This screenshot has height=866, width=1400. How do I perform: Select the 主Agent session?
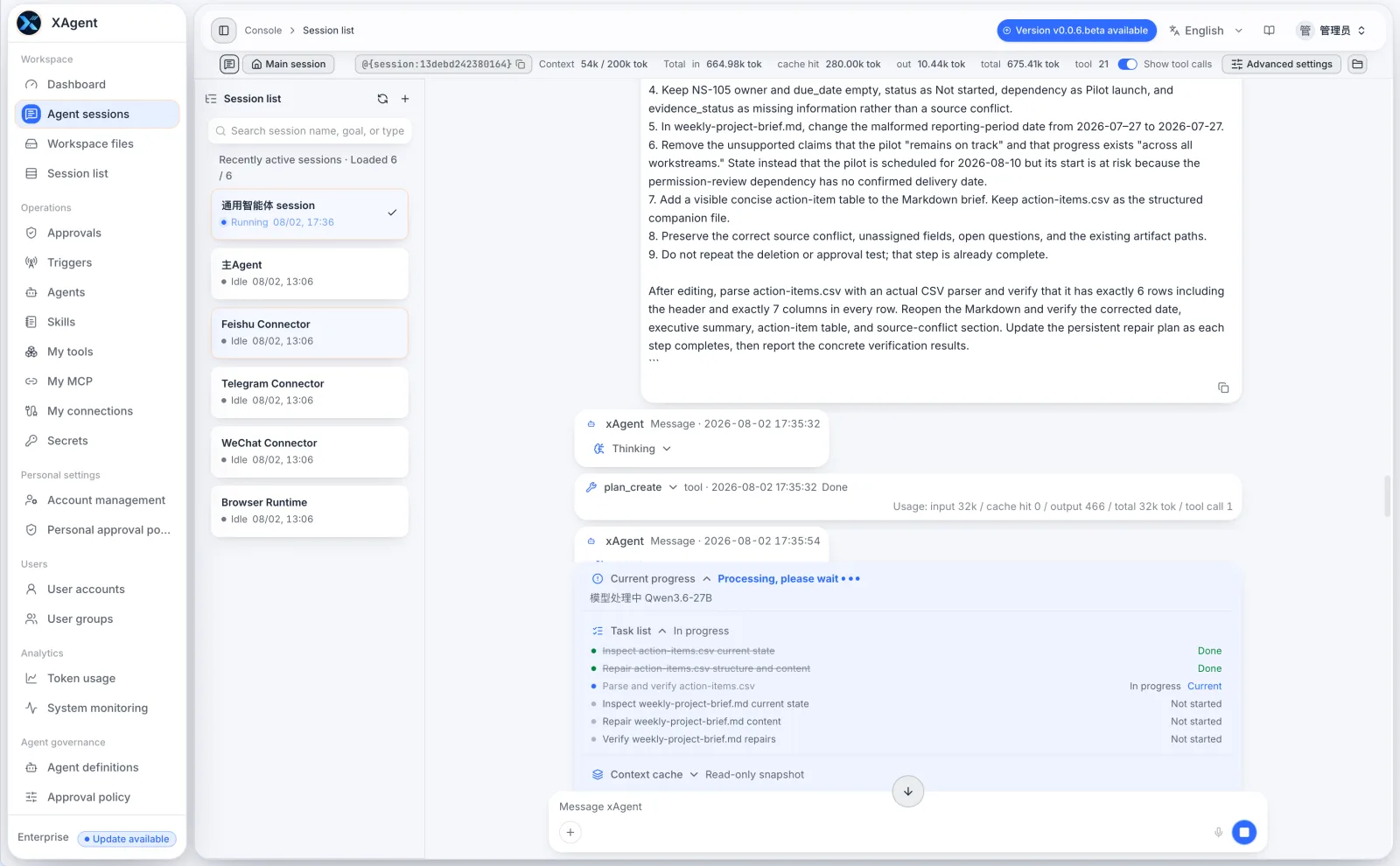[x=310, y=274]
